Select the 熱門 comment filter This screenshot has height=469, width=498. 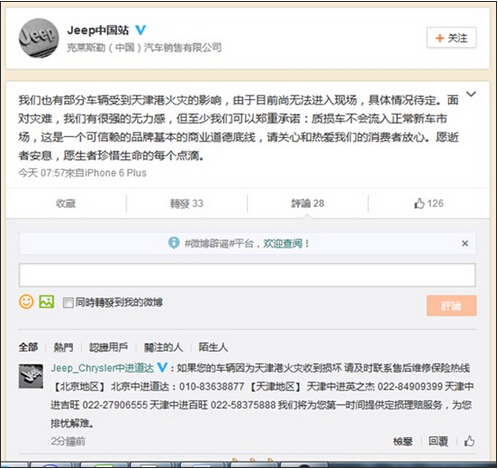(x=63, y=347)
